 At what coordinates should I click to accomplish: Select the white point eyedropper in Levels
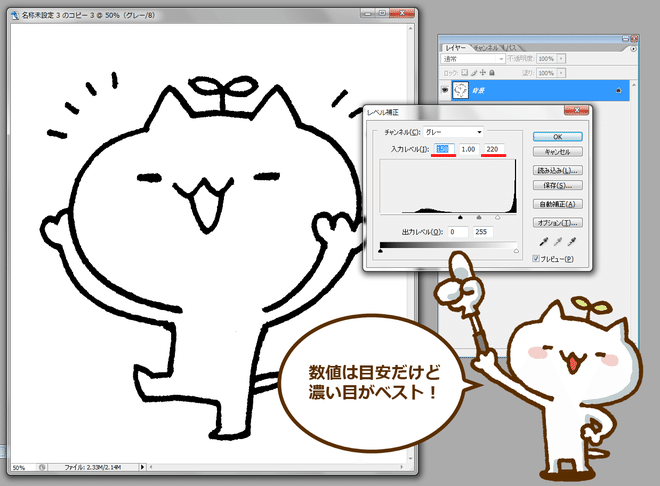pos(572,242)
